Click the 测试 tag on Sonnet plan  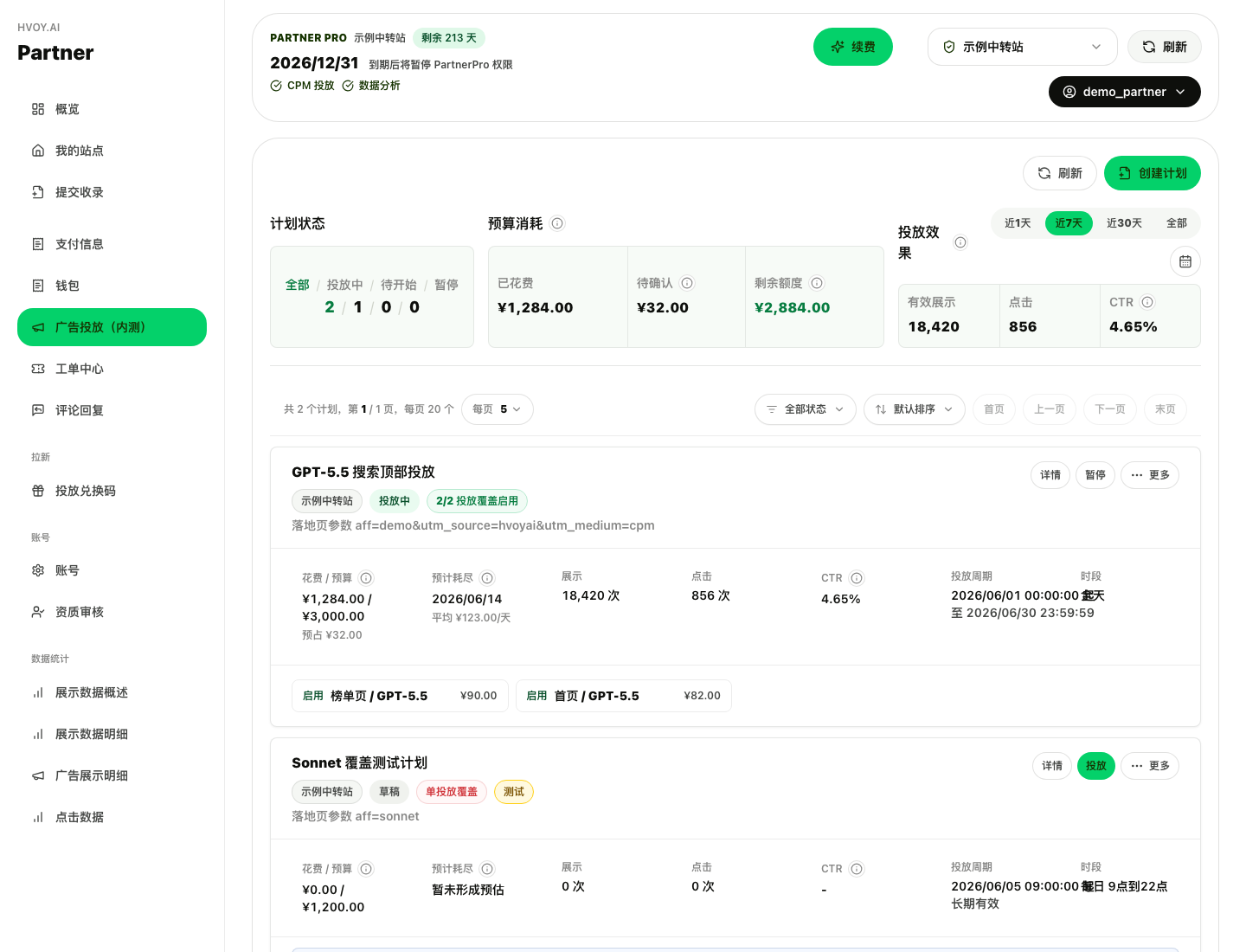click(x=514, y=792)
